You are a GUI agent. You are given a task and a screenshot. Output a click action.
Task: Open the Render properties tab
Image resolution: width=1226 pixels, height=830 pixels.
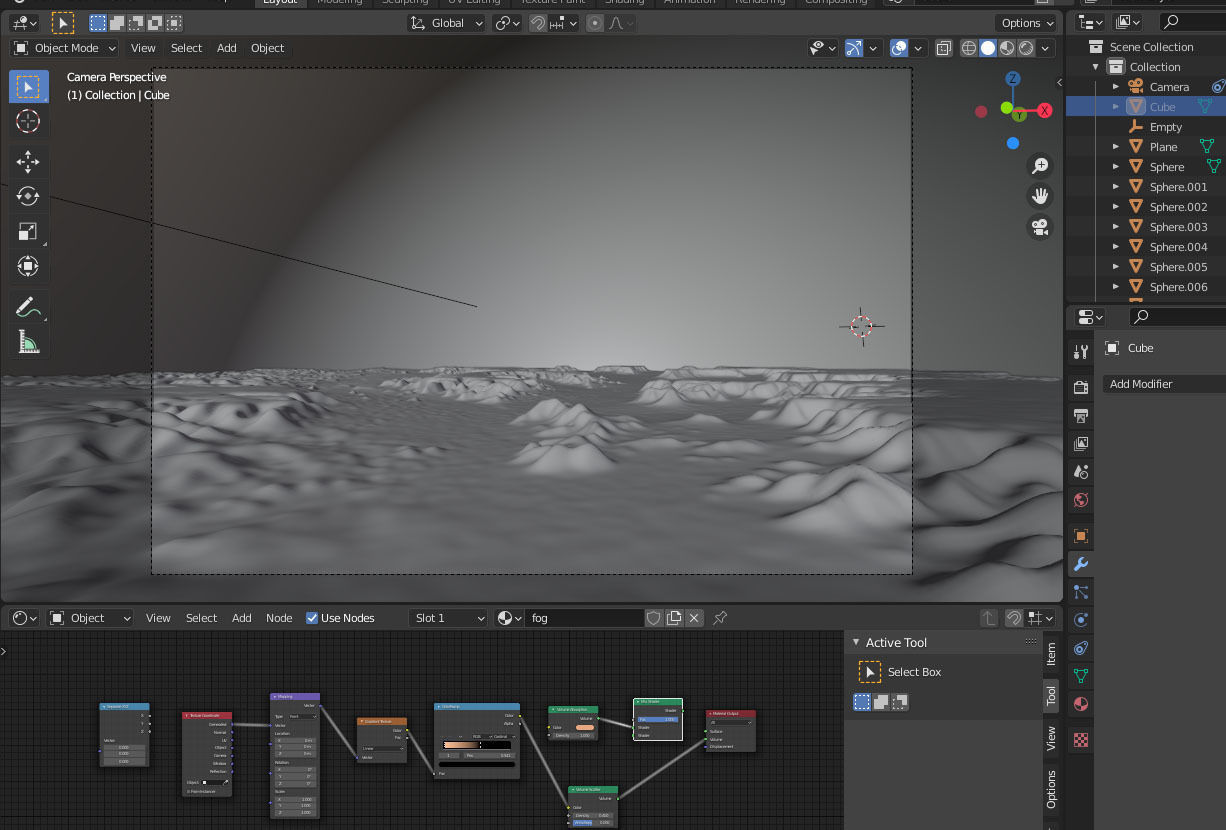1080,387
